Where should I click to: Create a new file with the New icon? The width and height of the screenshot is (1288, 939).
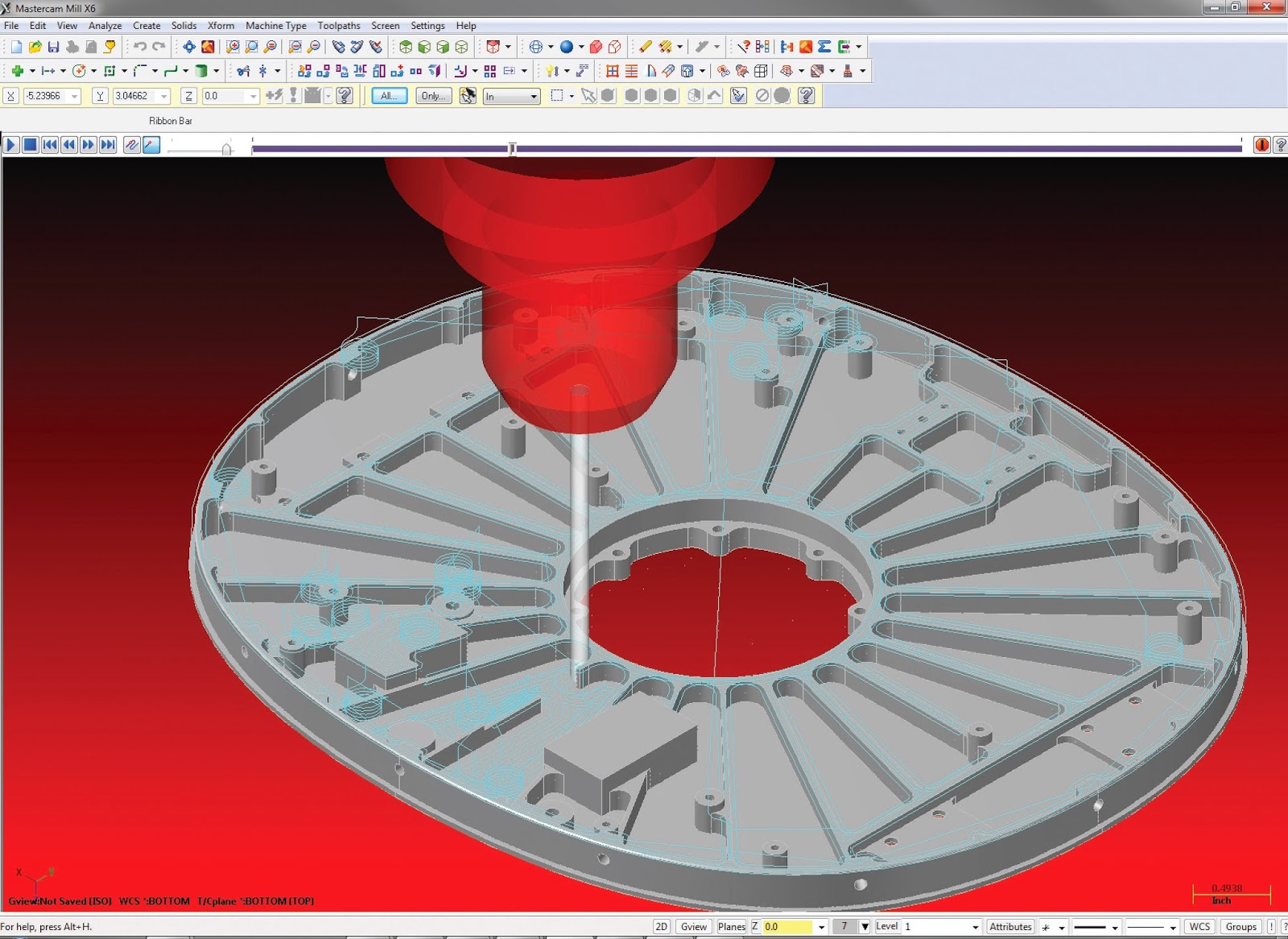point(16,48)
